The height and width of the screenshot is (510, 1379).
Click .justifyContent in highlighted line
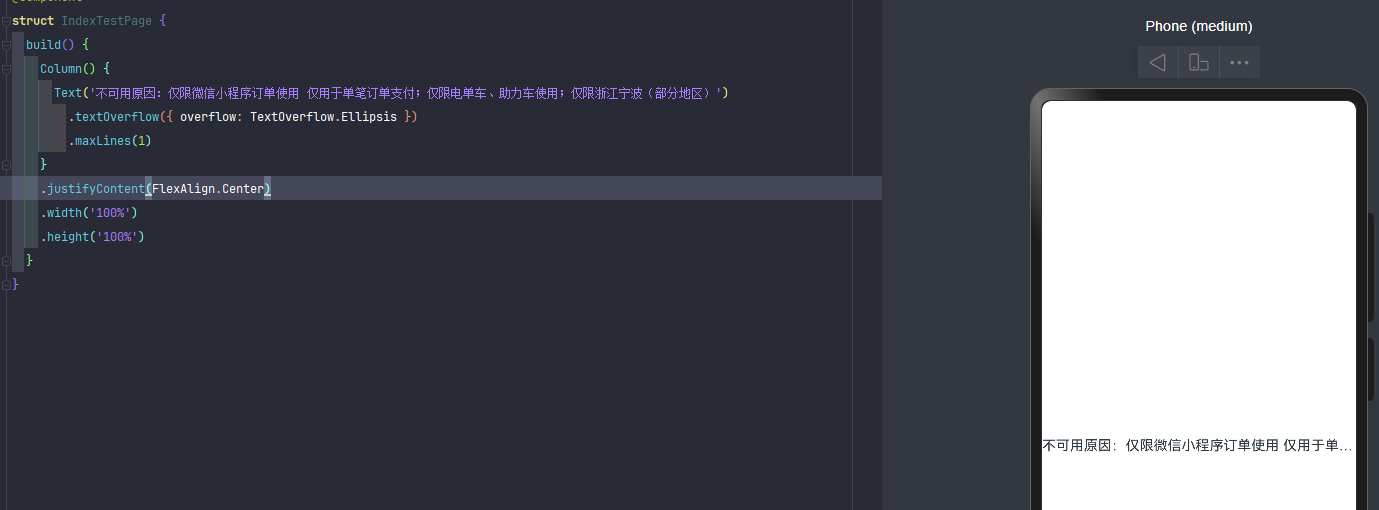pyautogui.click(x=92, y=189)
